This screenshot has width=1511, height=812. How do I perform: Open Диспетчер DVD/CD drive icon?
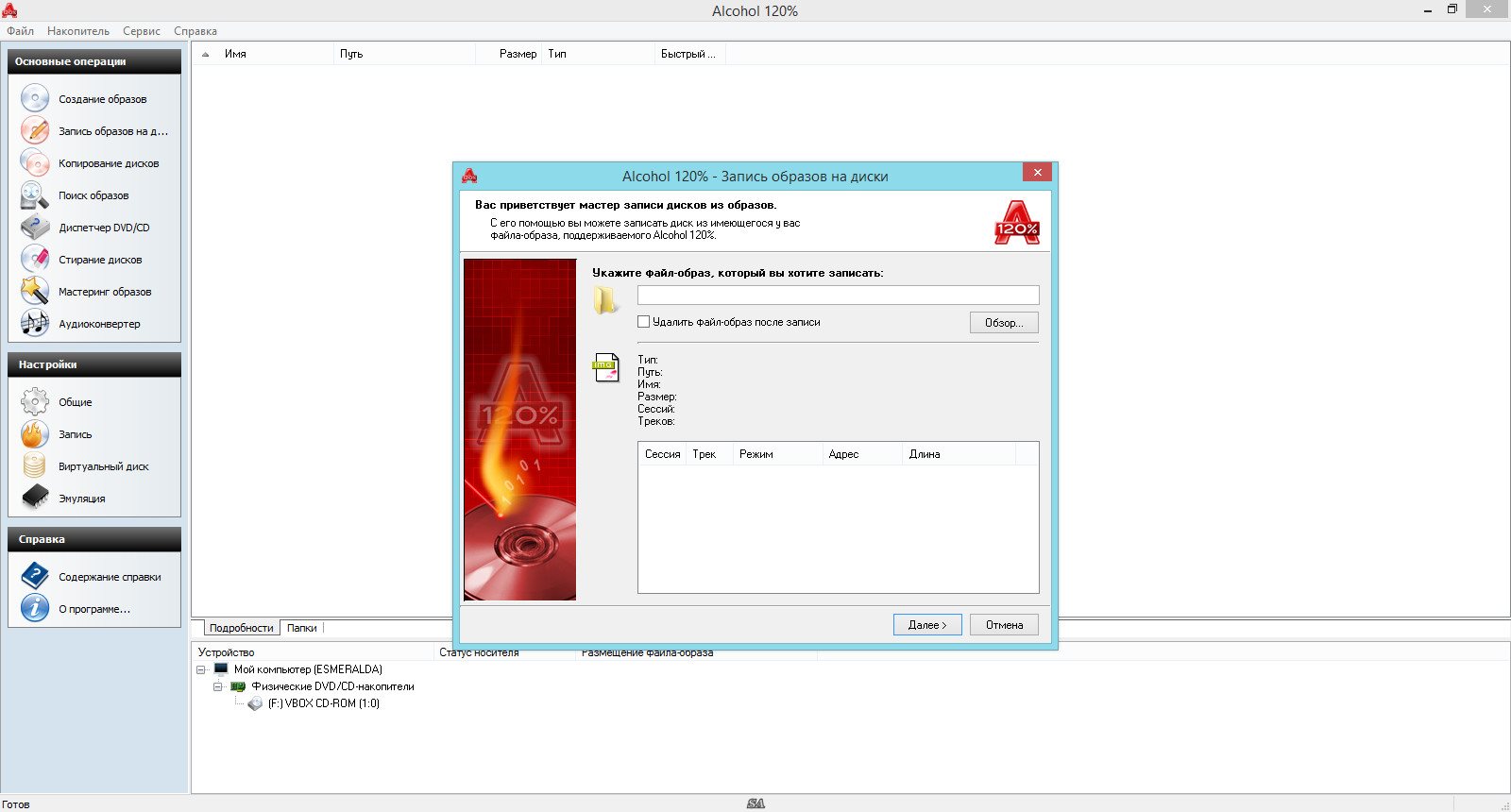pos(35,228)
